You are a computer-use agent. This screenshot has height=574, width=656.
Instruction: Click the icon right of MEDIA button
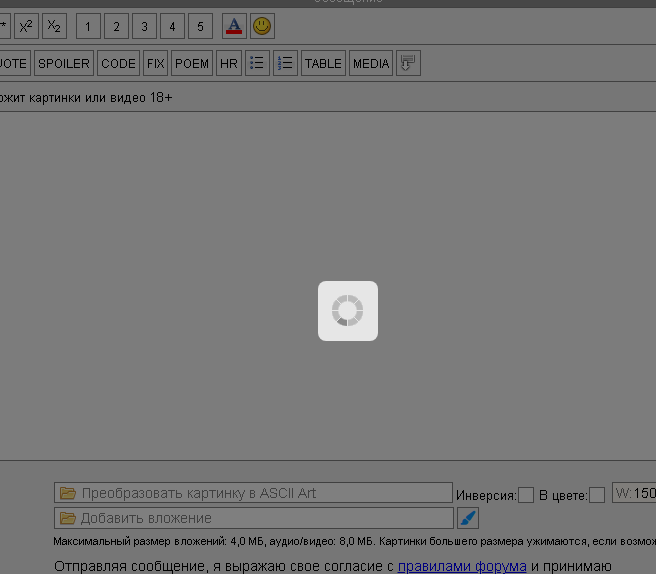pos(408,63)
